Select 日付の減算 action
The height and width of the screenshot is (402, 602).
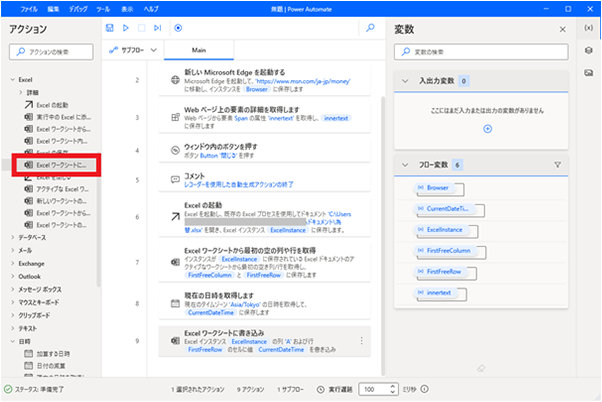(45, 366)
